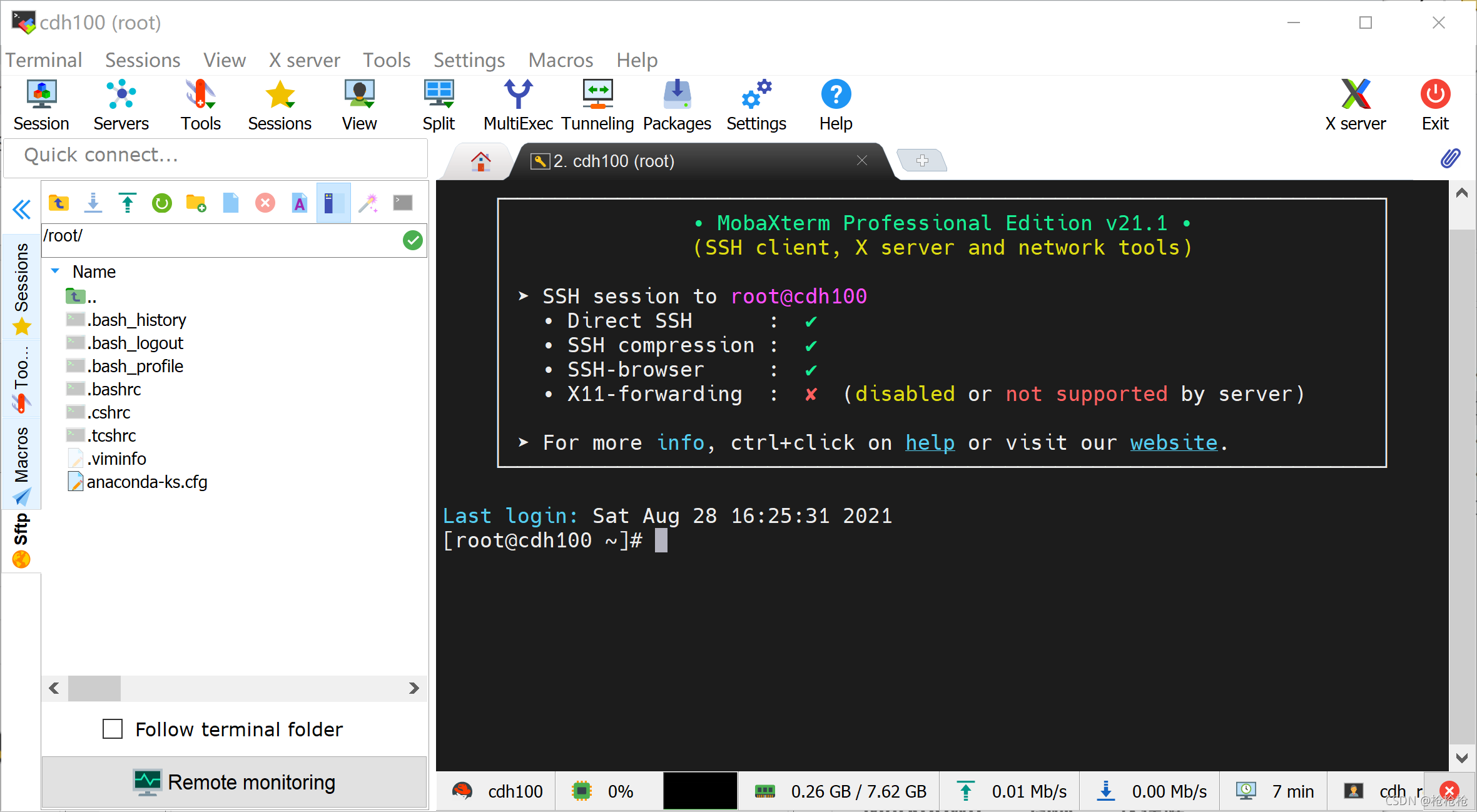1477x812 pixels.
Task: Click the SFTP upload arrow icon
Action: tap(128, 203)
